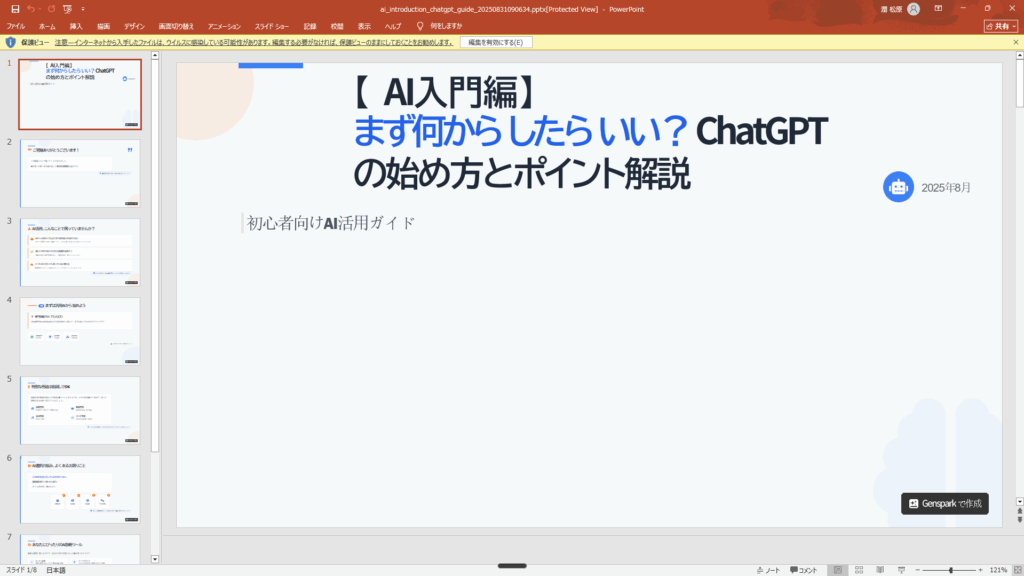
Task: Click the zoom in plus button
Action: 980,570
